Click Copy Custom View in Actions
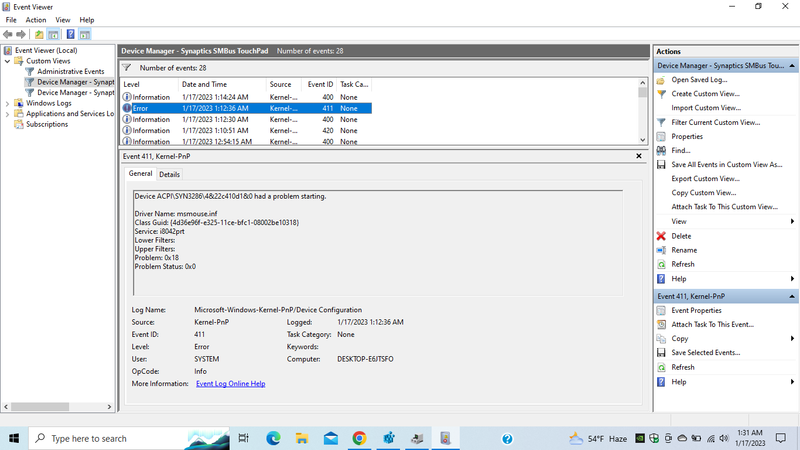 [704, 193]
